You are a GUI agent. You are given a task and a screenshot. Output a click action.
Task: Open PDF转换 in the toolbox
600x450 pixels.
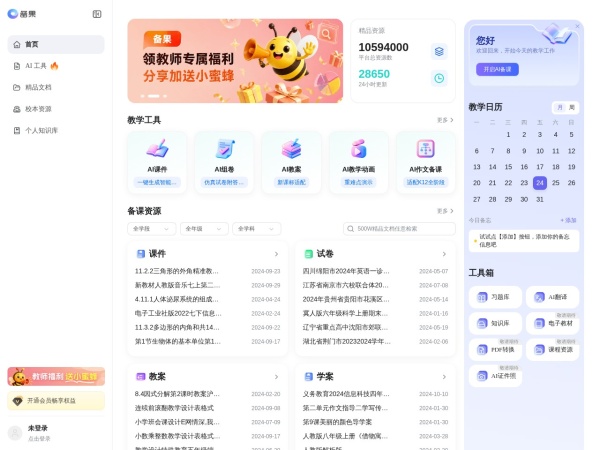click(x=495, y=350)
